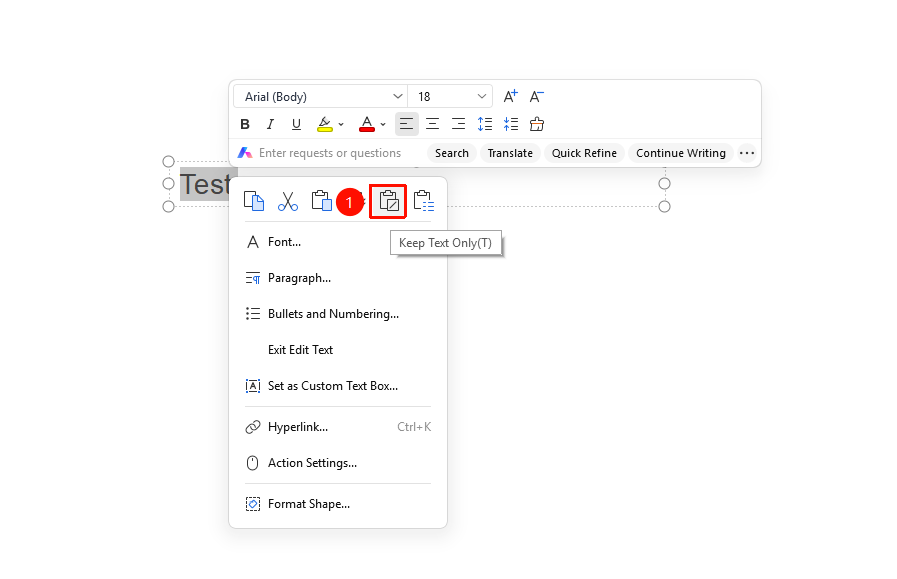The image size is (897, 579).
Task: Open Action Settings... from the context menu
Action: click(338, 463)
